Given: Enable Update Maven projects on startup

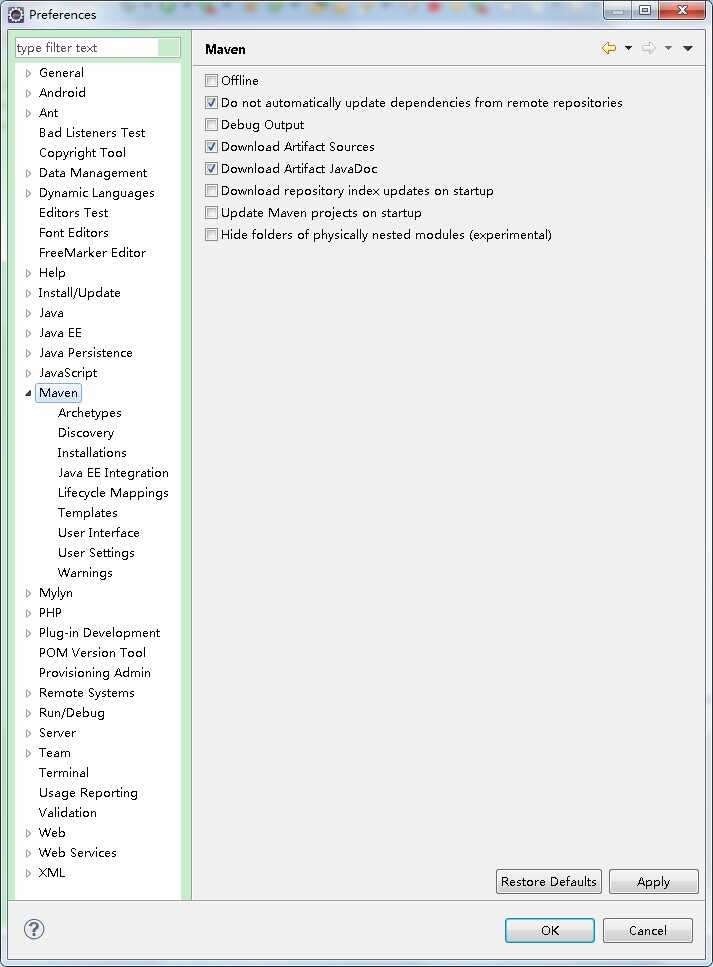Looking at the screenshot, I should tap(212, 213).
